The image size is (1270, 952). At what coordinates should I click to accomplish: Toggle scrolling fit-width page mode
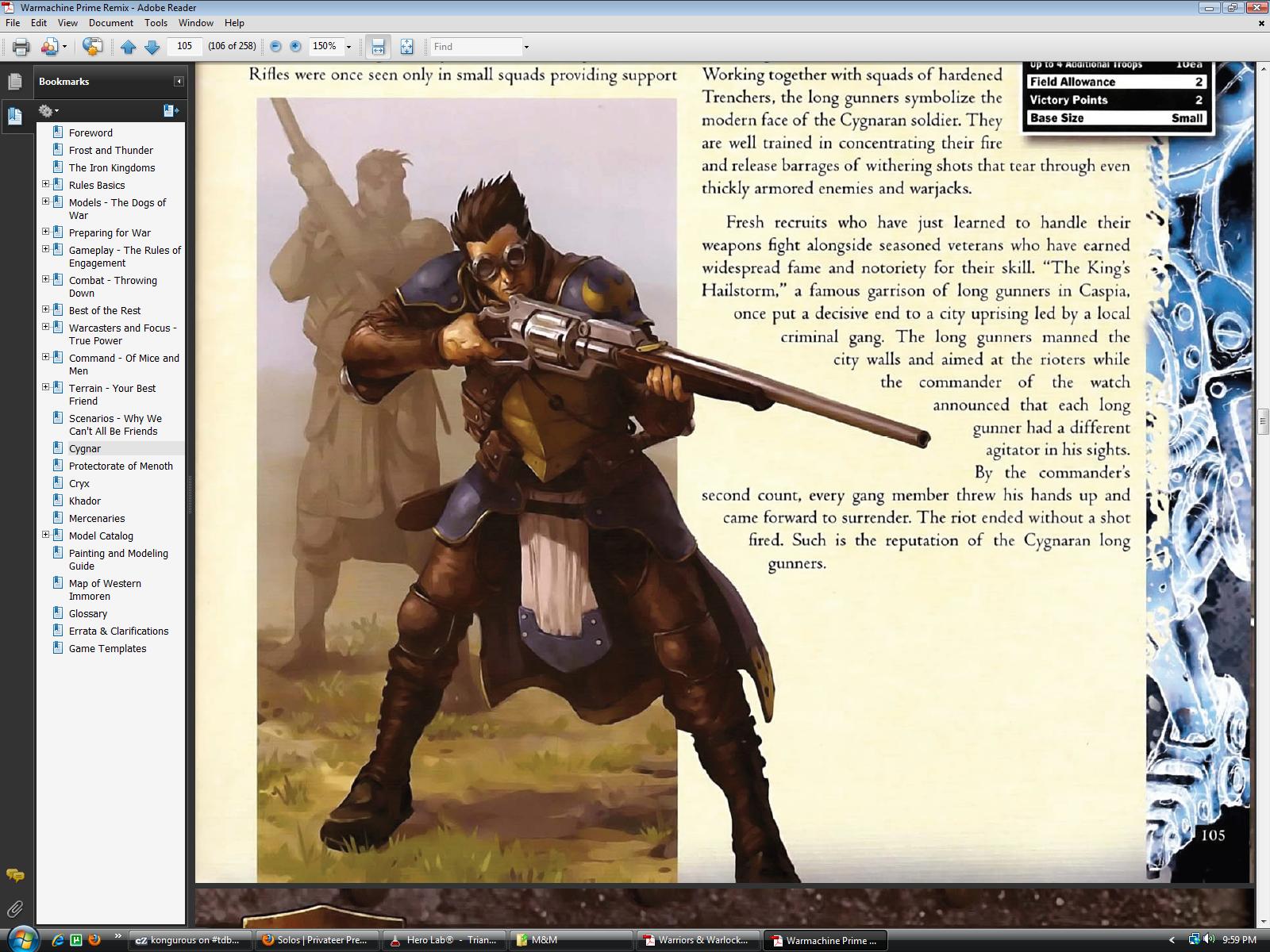378,47
